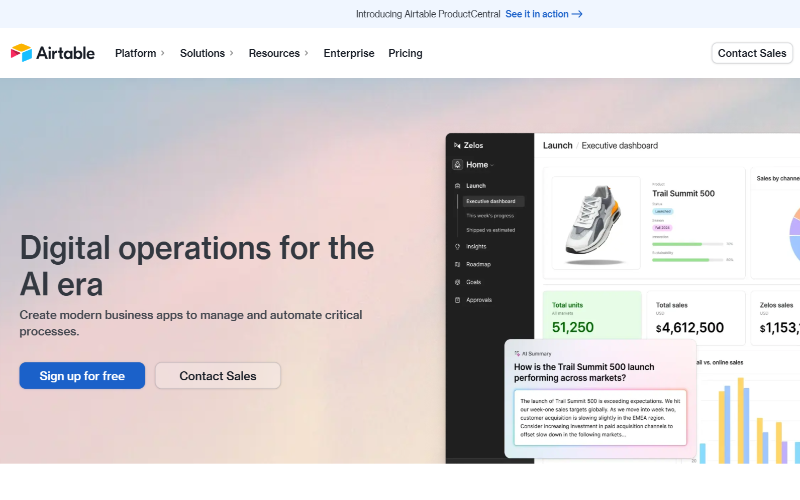800x500 pixels.
Task: Open Roadmap in the sidebar
Action: (478, 264)
